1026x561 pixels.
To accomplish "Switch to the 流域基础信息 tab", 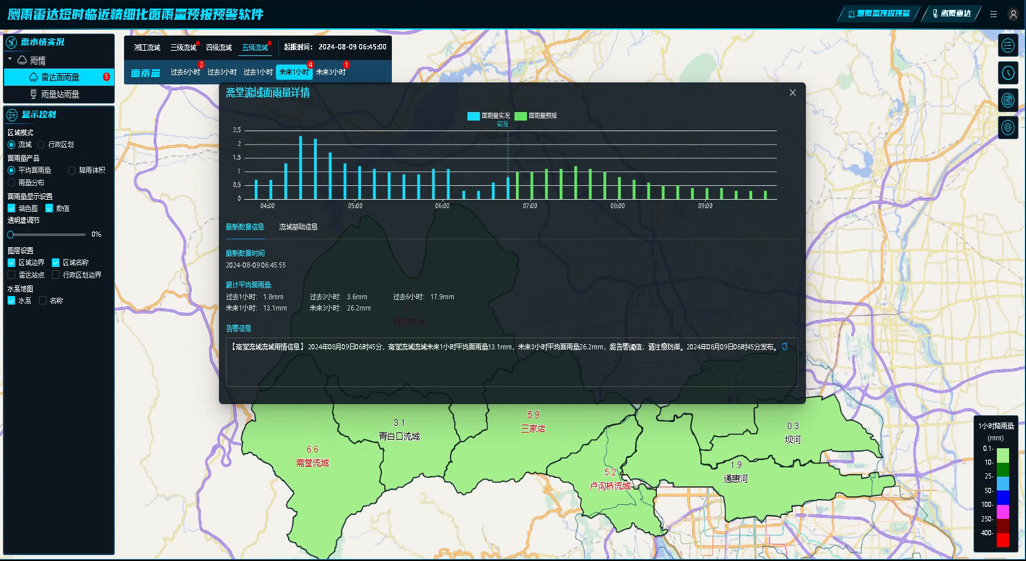I will point(298,227).
